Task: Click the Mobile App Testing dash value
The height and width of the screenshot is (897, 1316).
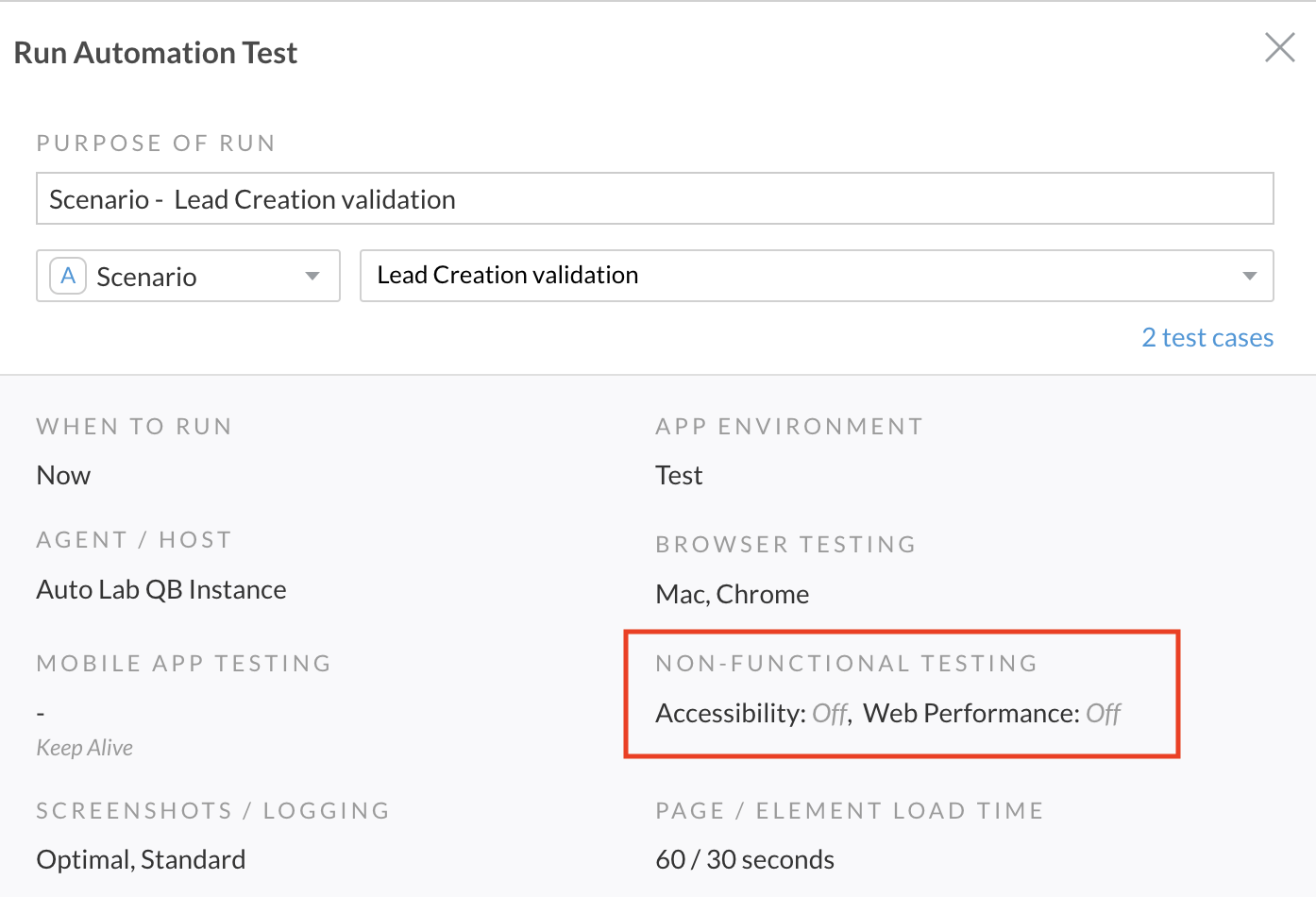Action: click(41, 713)
